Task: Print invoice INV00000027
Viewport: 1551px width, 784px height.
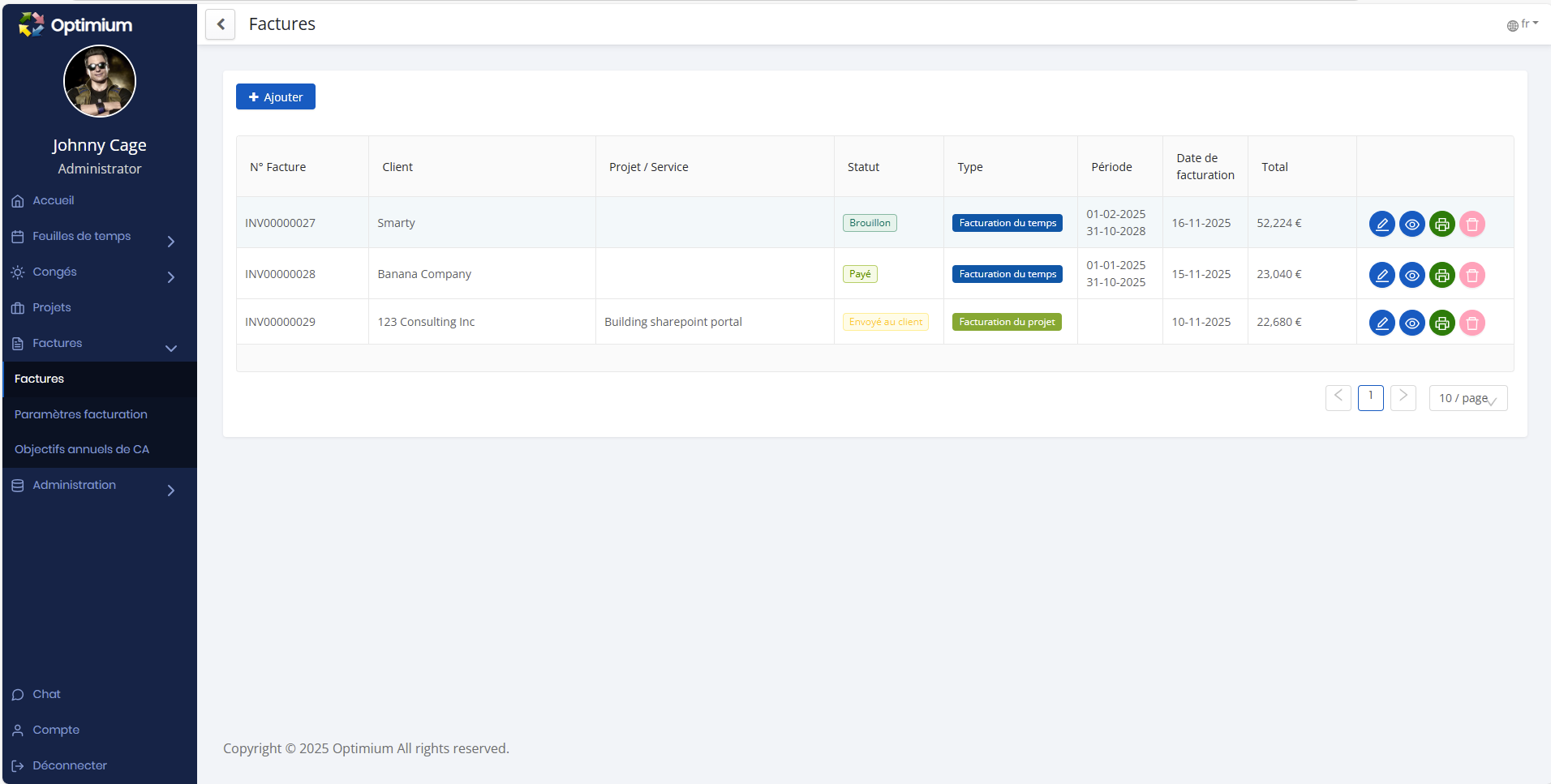Action: (x=1441, y=224)
